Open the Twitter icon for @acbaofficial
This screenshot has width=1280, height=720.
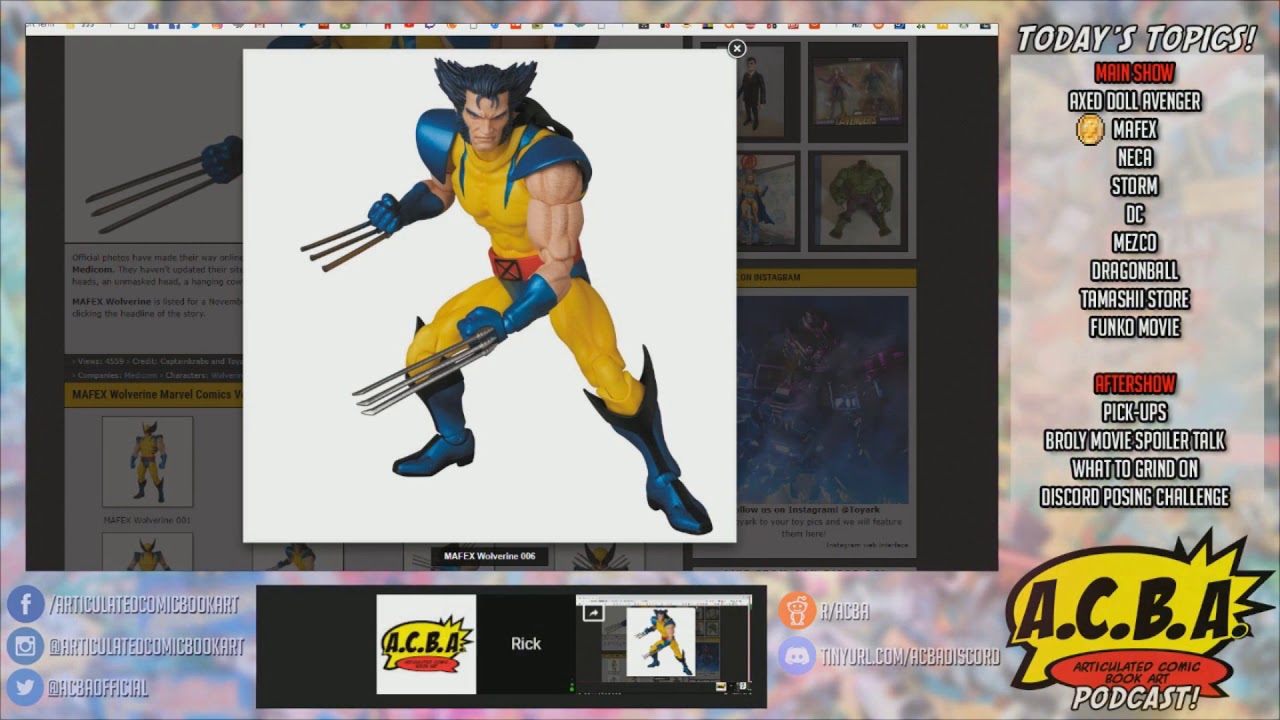[x=25, y=688]
